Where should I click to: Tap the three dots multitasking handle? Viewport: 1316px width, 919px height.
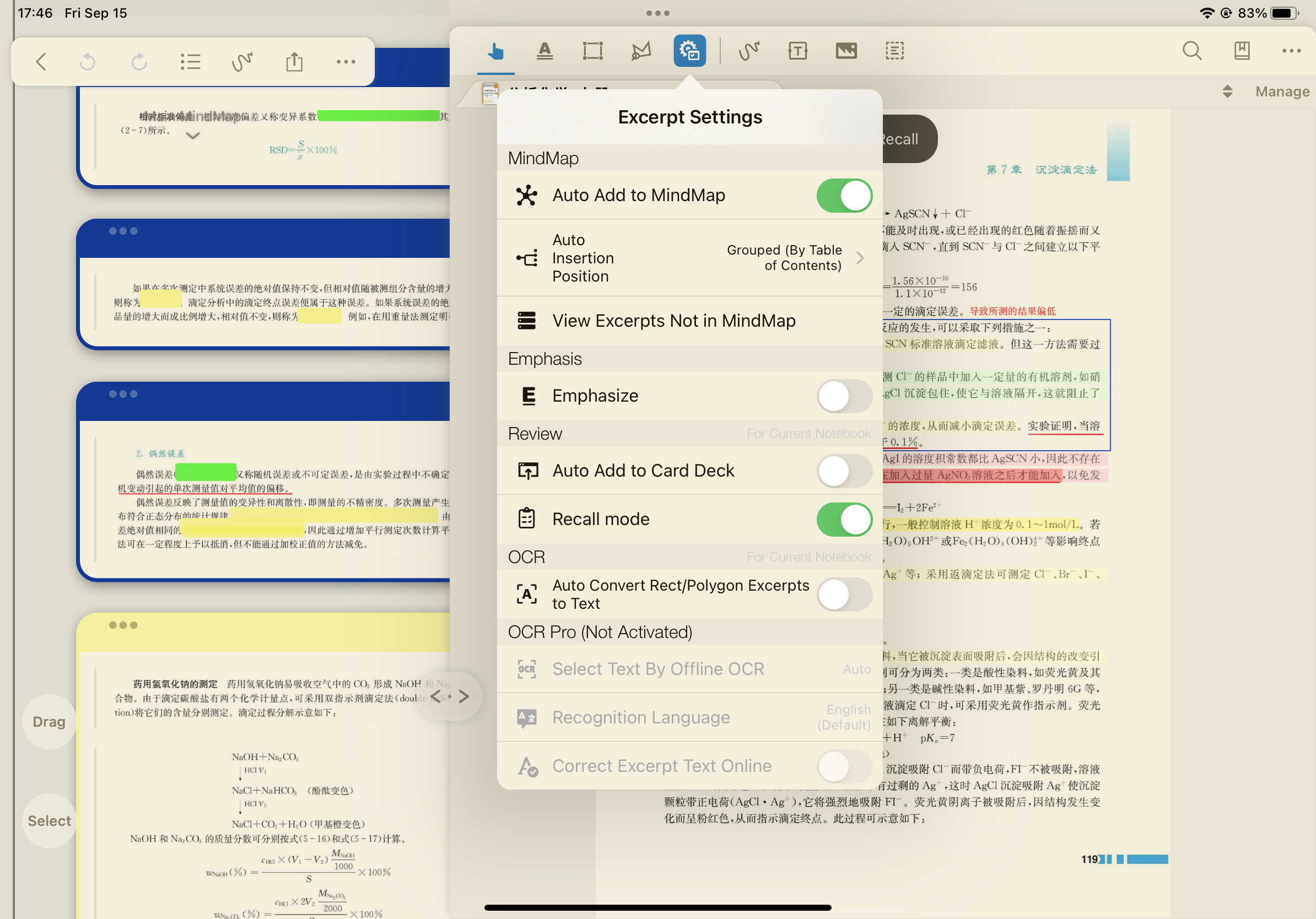pyautogui.click(x=657, y=13)
